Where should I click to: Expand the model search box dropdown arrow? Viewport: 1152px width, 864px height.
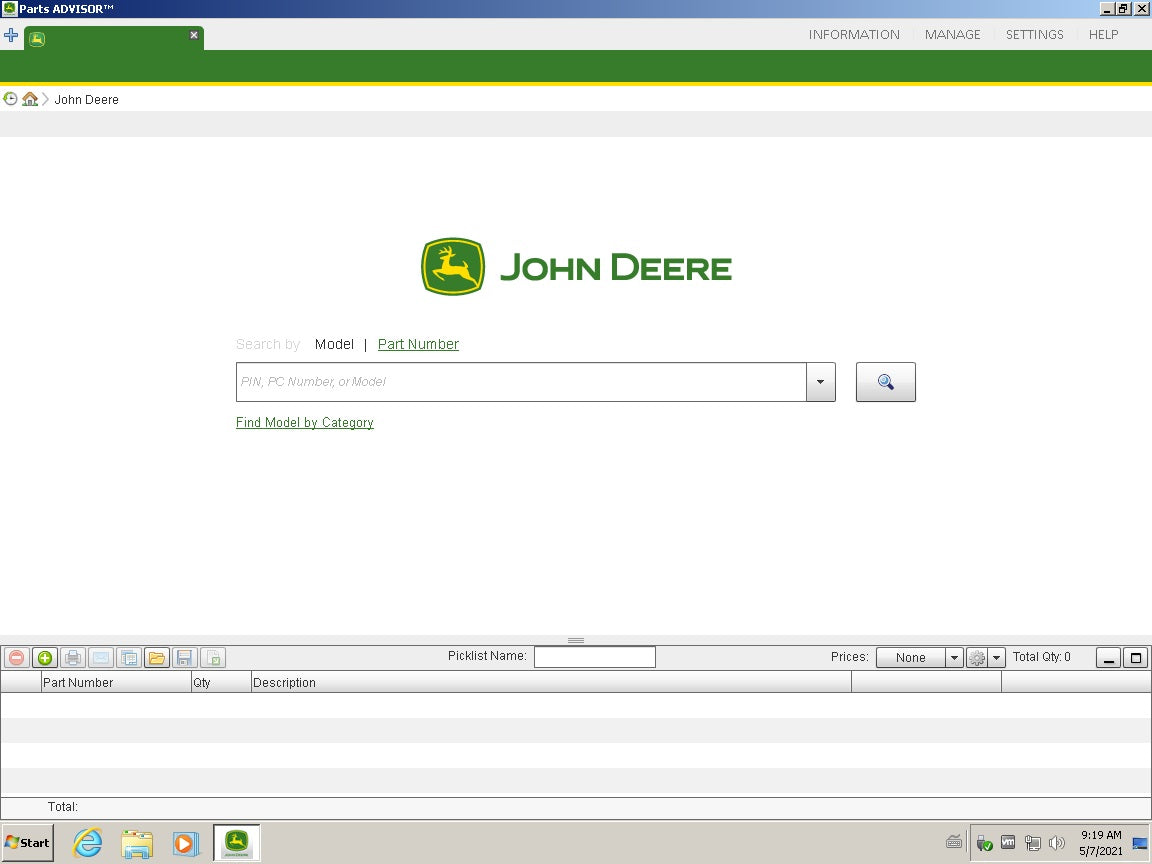[x=820, y=382]
